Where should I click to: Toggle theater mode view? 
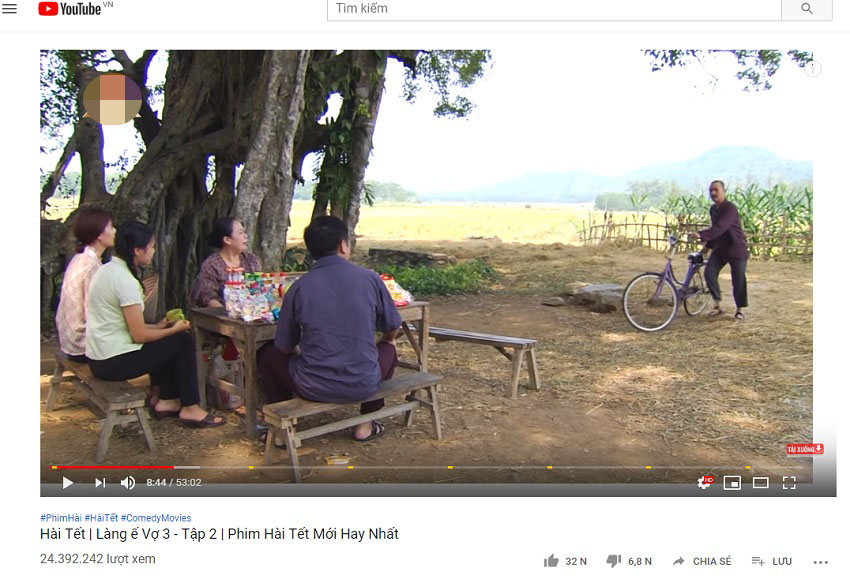761,482
